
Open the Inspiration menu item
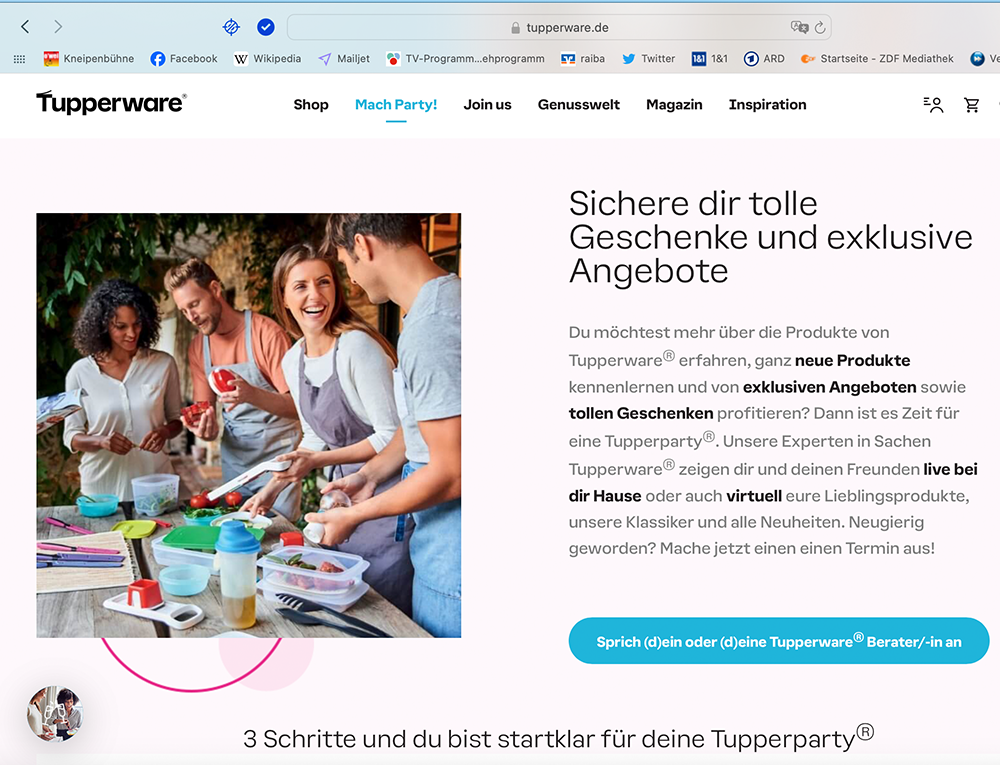point(767,105)
